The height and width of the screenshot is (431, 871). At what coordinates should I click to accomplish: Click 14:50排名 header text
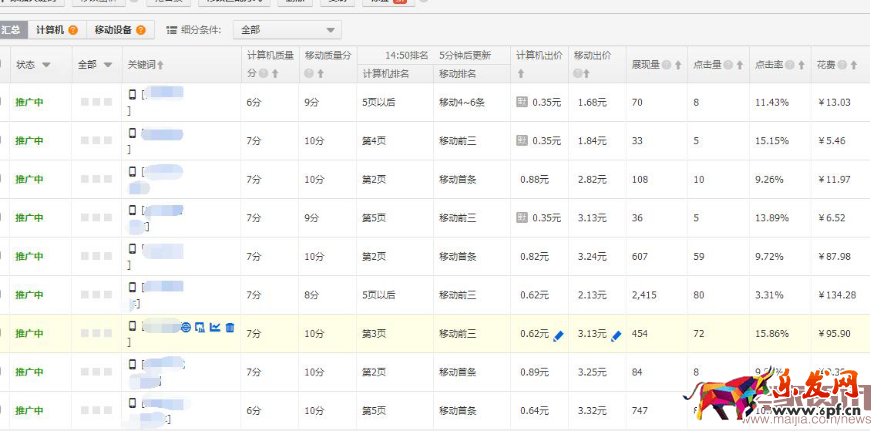407,56
